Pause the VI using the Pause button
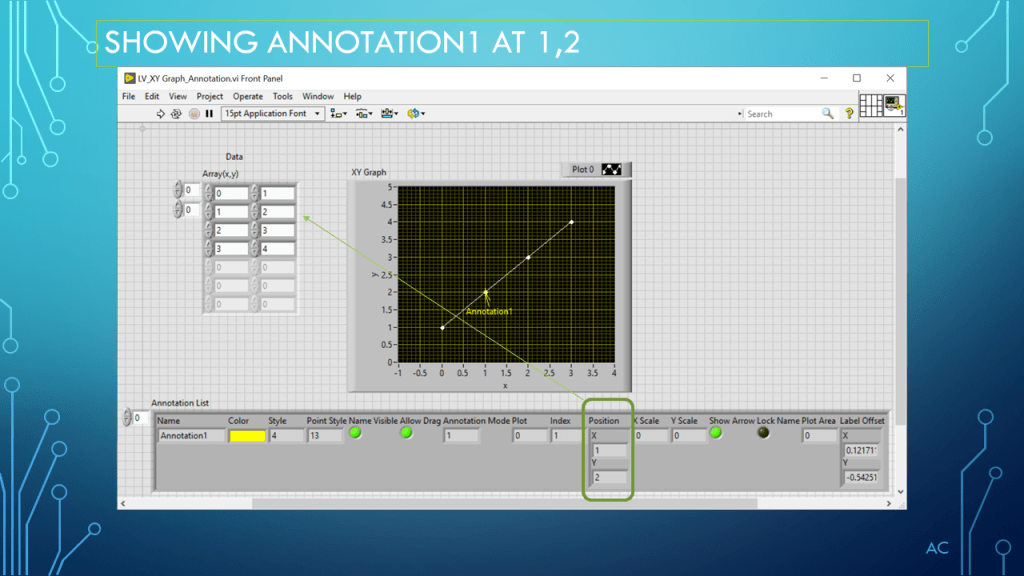The width and height of the screenshot is (1024, 576). click(209, 114)
